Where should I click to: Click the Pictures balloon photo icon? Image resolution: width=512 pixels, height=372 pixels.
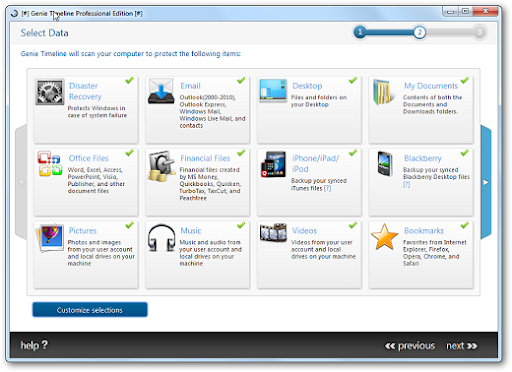point(50,238)
